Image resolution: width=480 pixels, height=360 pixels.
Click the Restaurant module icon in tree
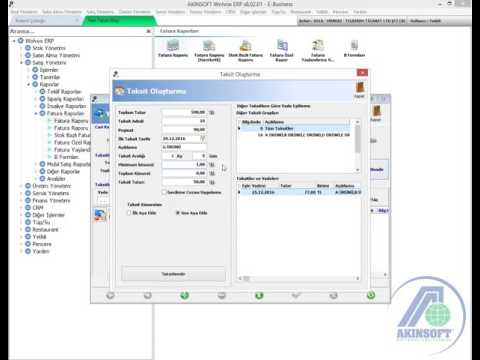tap(28, 229)
